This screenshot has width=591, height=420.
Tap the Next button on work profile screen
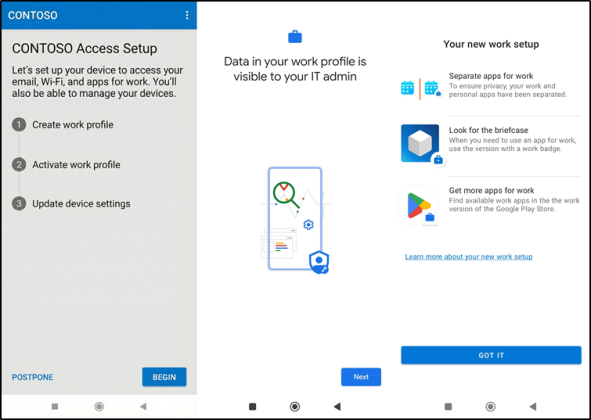click(x=361, y=377)
